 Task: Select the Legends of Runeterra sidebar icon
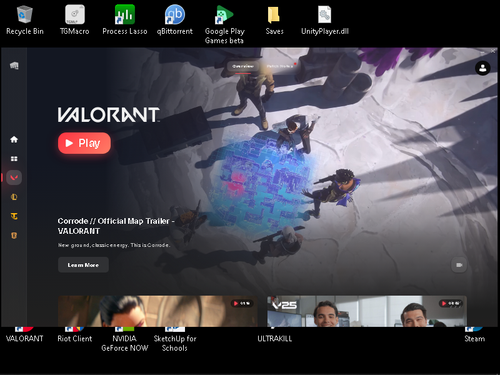point(14,235)
